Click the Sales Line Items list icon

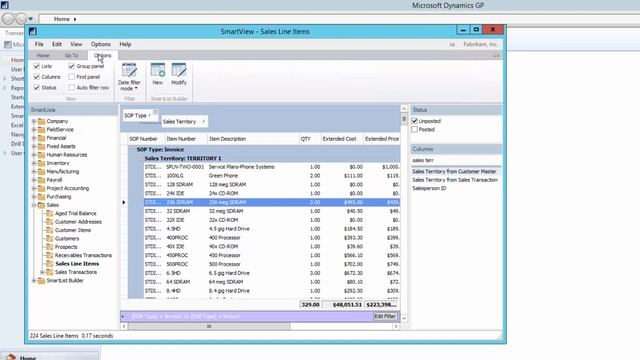click(x=50, y=263)
